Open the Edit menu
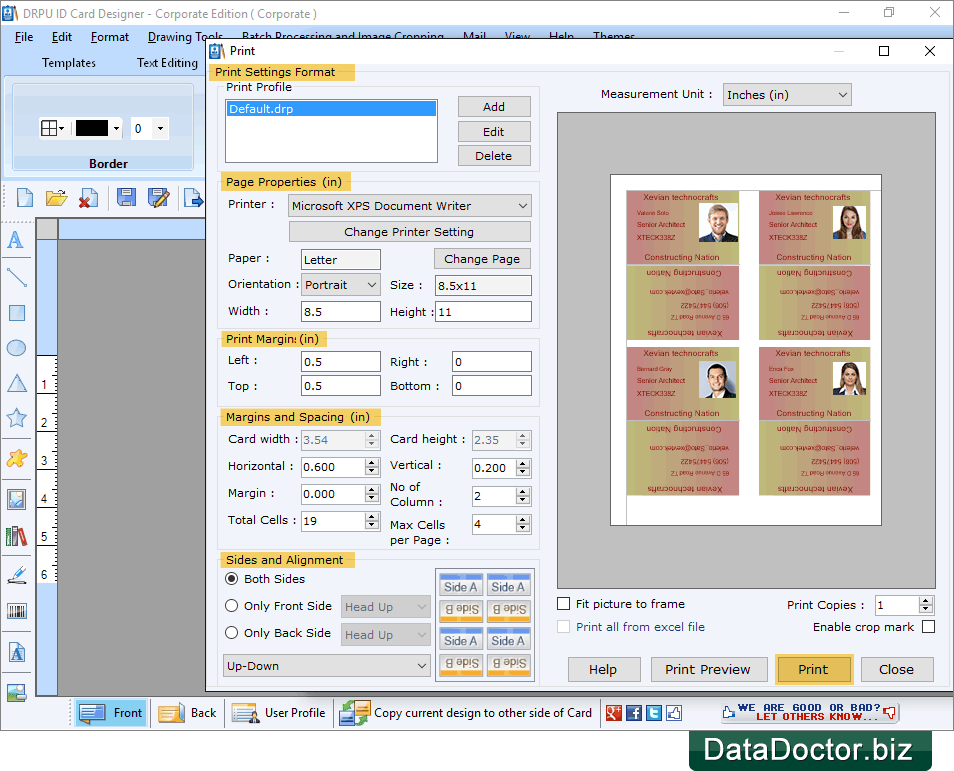Screen dimensions: 954x771 point(61,37)
